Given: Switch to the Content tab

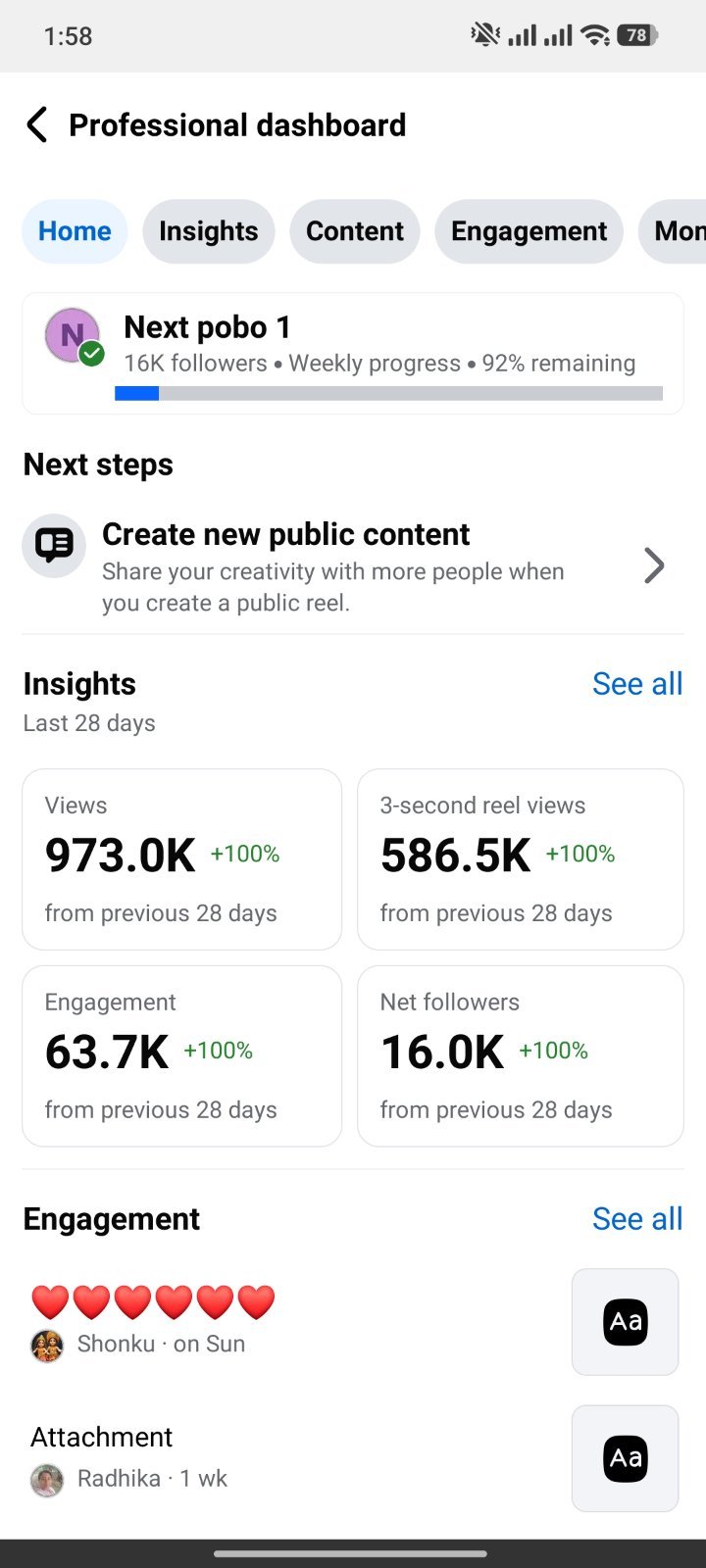Looking at the screenshot, I should tap(355, 231).
